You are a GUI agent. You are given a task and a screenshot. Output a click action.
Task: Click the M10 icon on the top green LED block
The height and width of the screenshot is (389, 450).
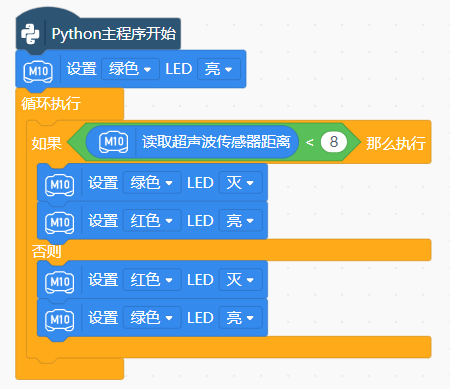[38, 71]
